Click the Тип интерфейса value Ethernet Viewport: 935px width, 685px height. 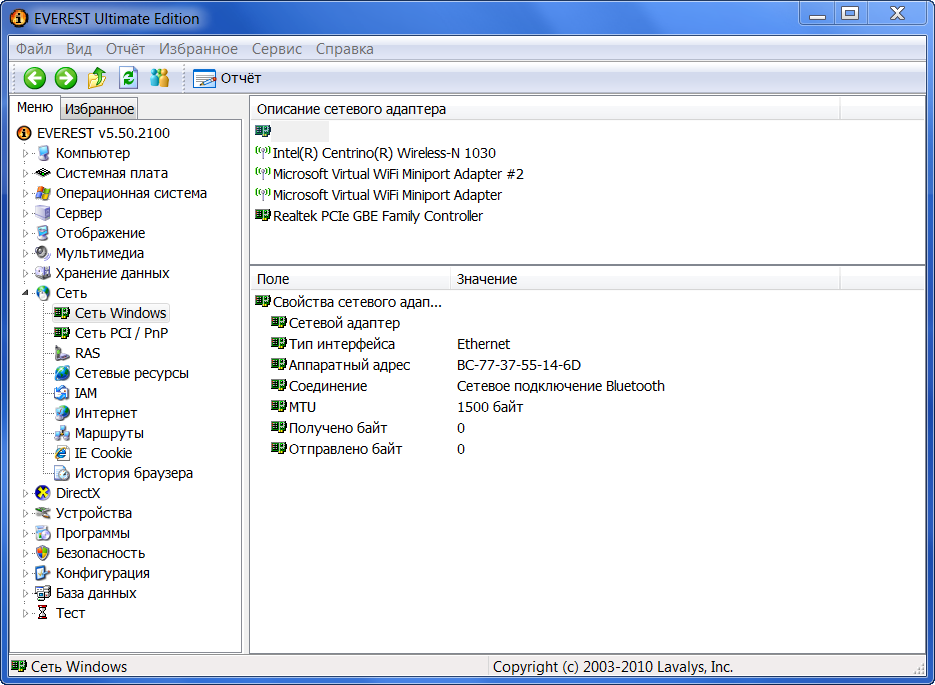click(x=483, y=344)
